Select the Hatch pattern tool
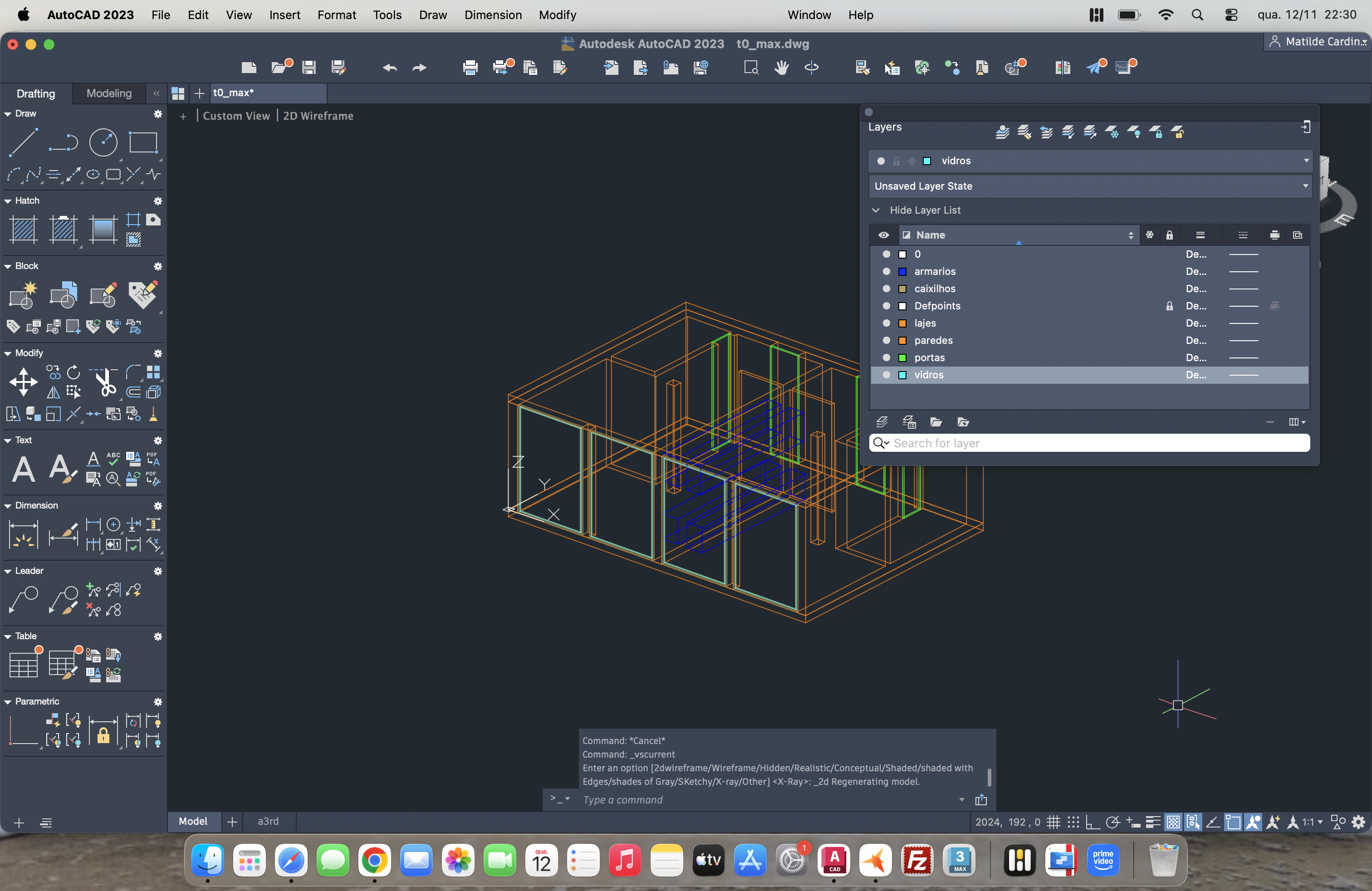The width and height of the screenshot is (1372, 891). [24, 230]
